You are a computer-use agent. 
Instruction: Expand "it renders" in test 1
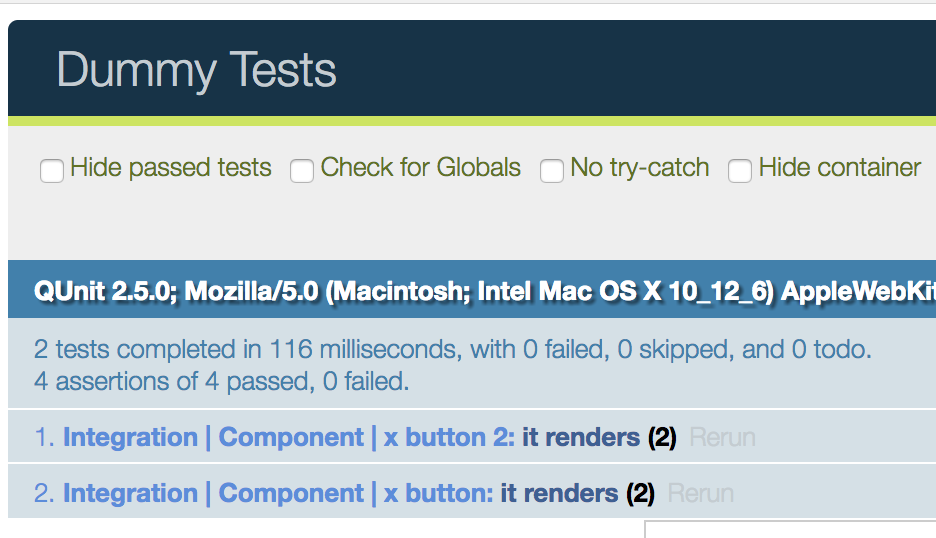(580, 438)
